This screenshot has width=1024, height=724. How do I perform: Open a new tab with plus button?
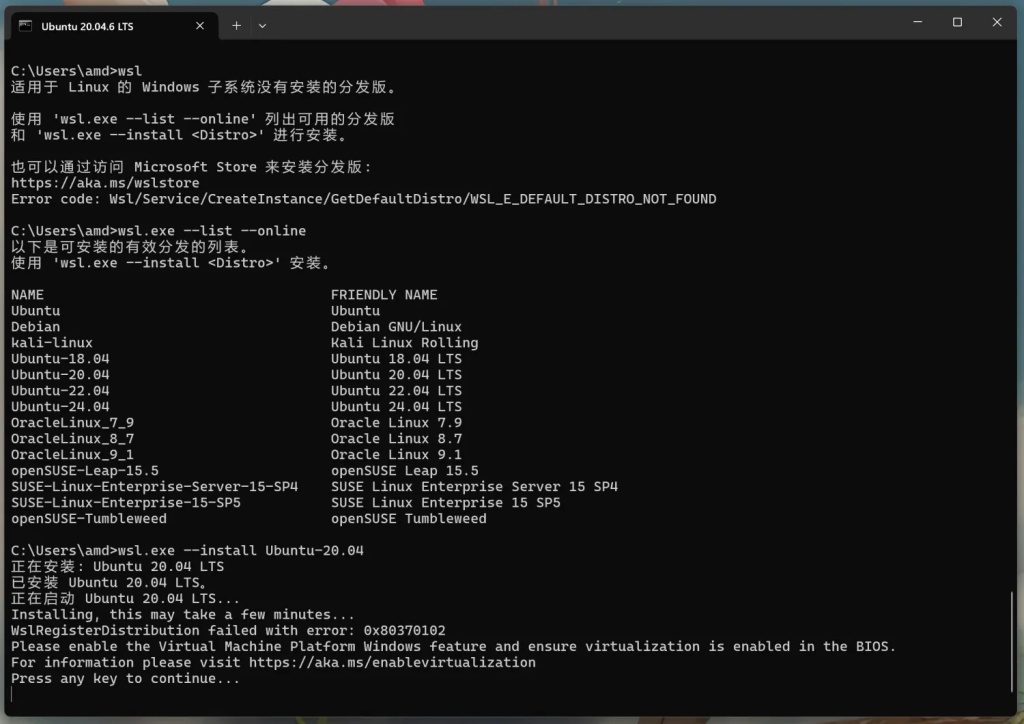coord(236,26)
